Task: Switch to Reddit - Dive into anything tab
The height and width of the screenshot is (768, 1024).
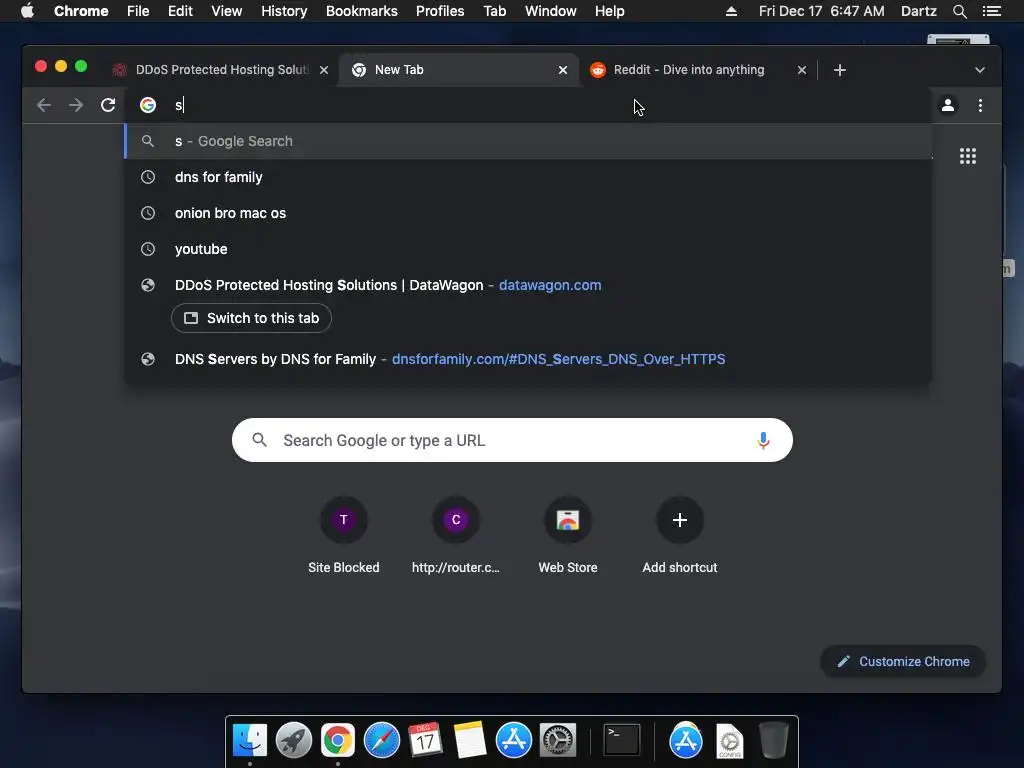Action: point(689,70)
